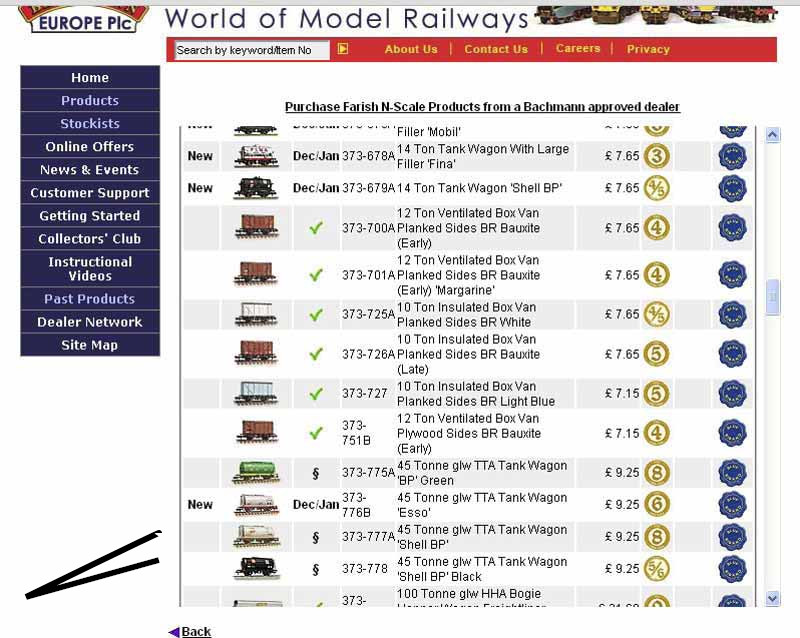The height and width of the screenshot is (638, 800).
Task: Click era 8 badge for 373-777A Shell BP tank
Action: coord(656,537)
